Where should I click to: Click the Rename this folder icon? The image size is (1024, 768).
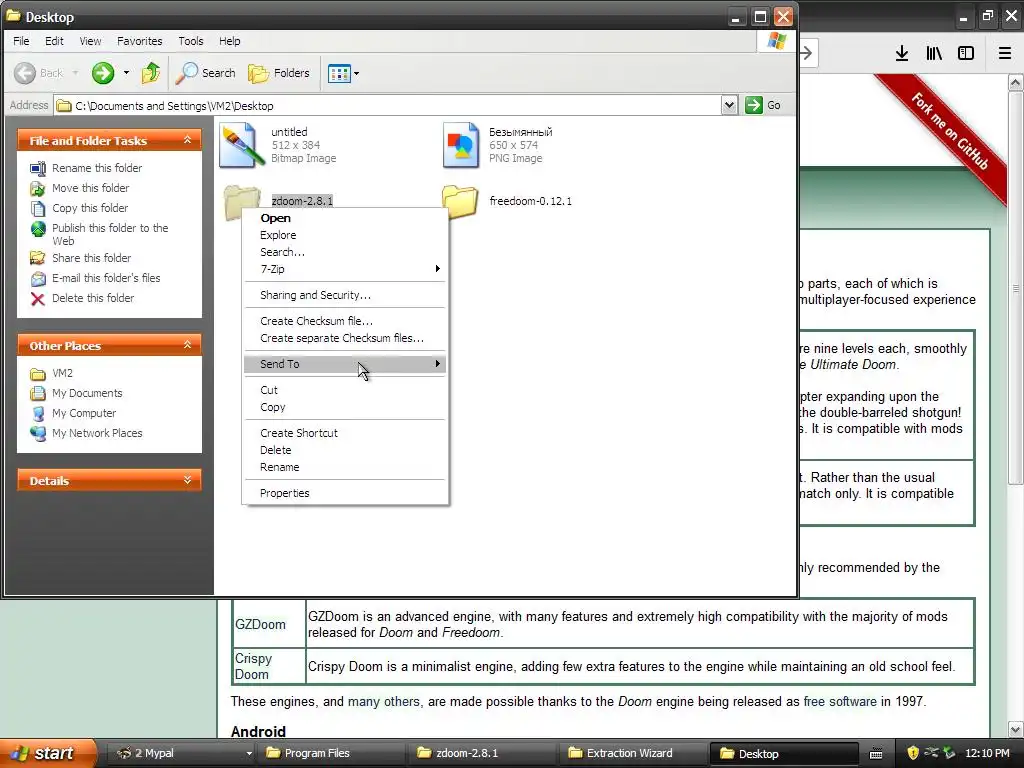click(38, 168)
